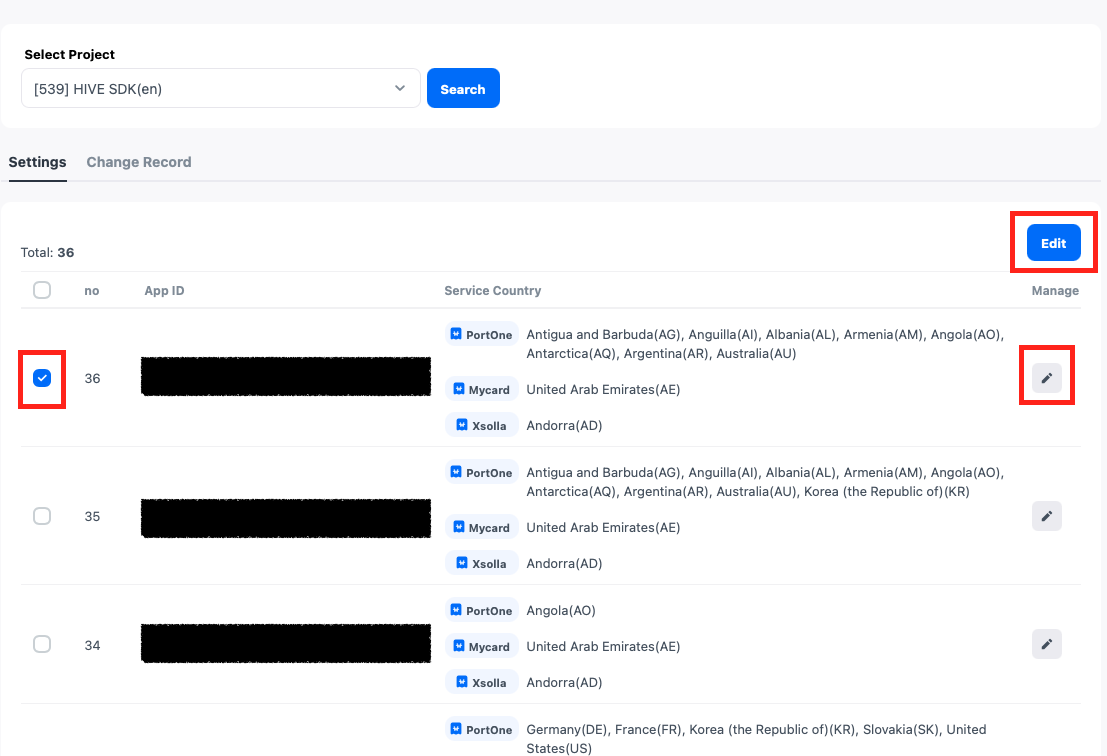
Task: Switch to the Change Record tab
Action: pyautogui.click(x=139, y=162)
